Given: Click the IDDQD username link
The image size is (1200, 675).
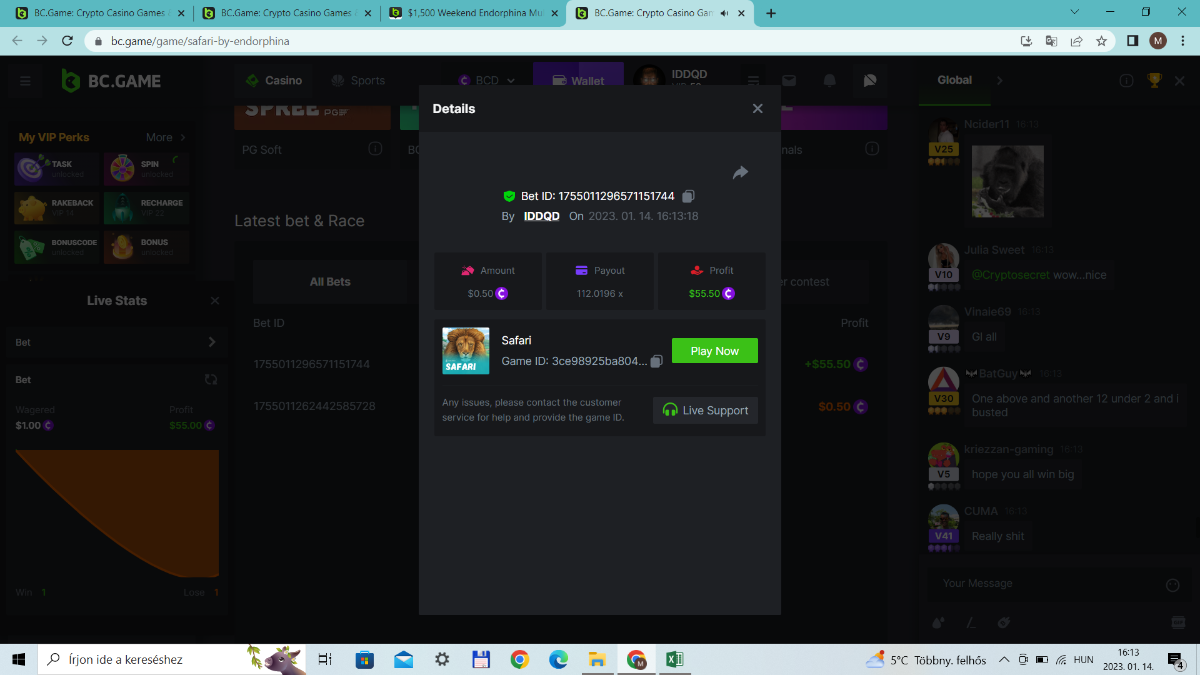Looking at the screenshot, I should click(x=541, y=216).
